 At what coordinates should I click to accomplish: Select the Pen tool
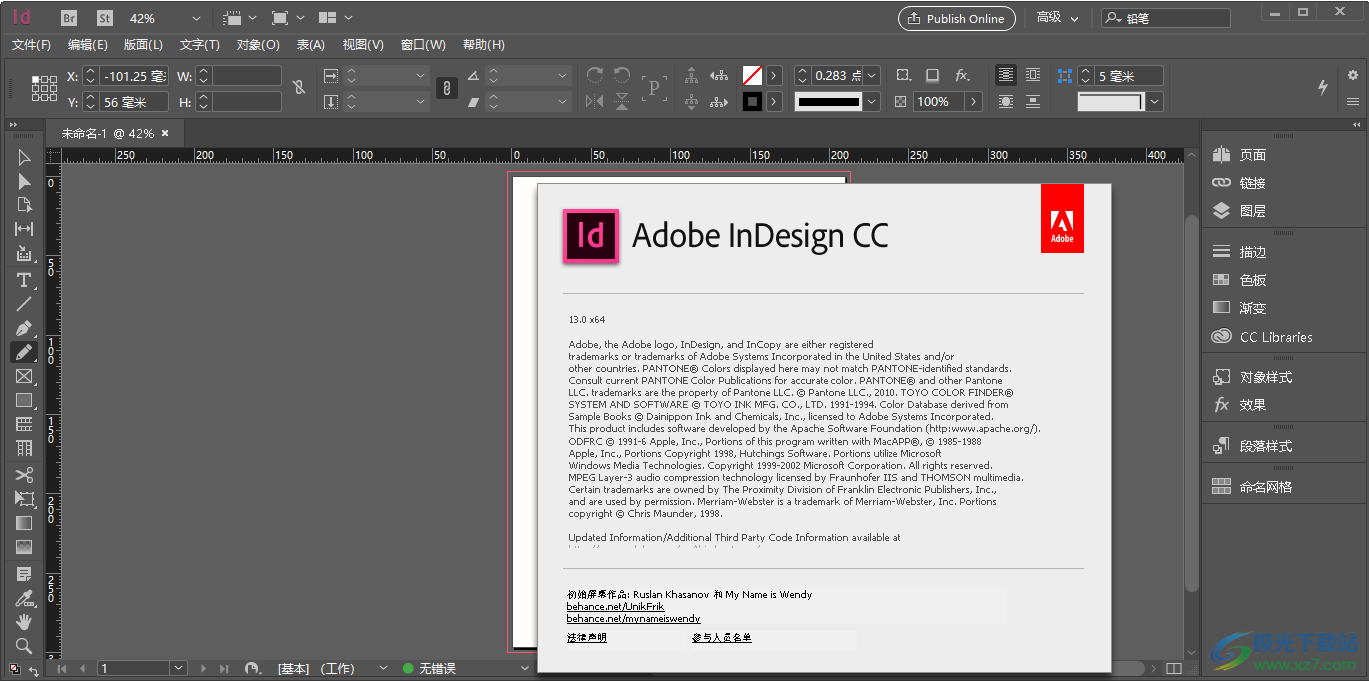[22, 328]
